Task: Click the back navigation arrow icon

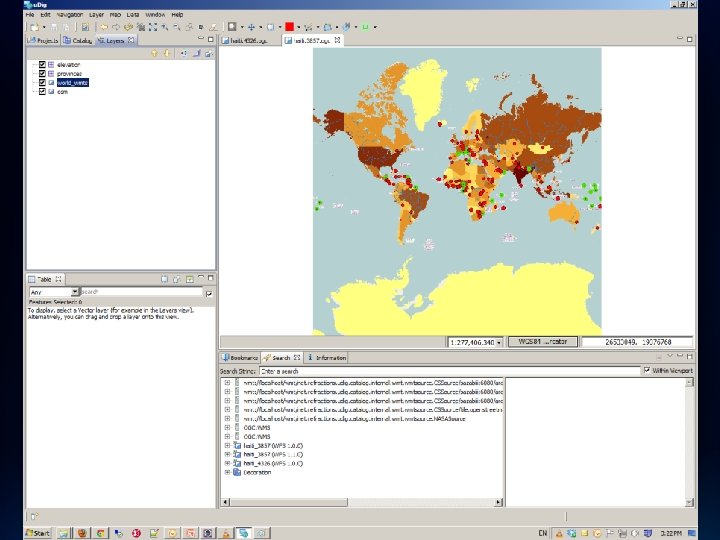Action: [x=103, y=27]
